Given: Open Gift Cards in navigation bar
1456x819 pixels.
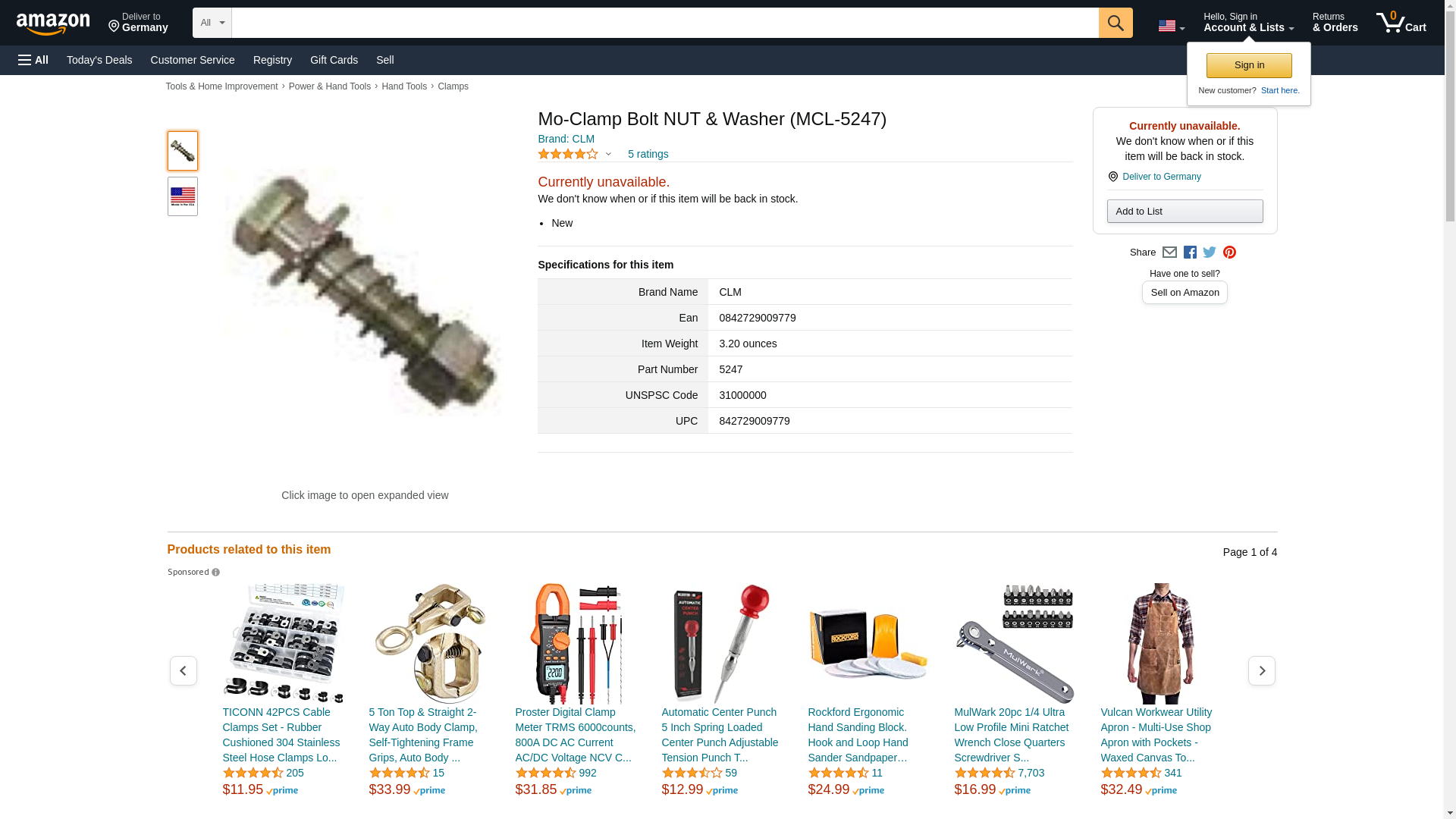Looking at the screenshot, I should [x=334, y=60].
